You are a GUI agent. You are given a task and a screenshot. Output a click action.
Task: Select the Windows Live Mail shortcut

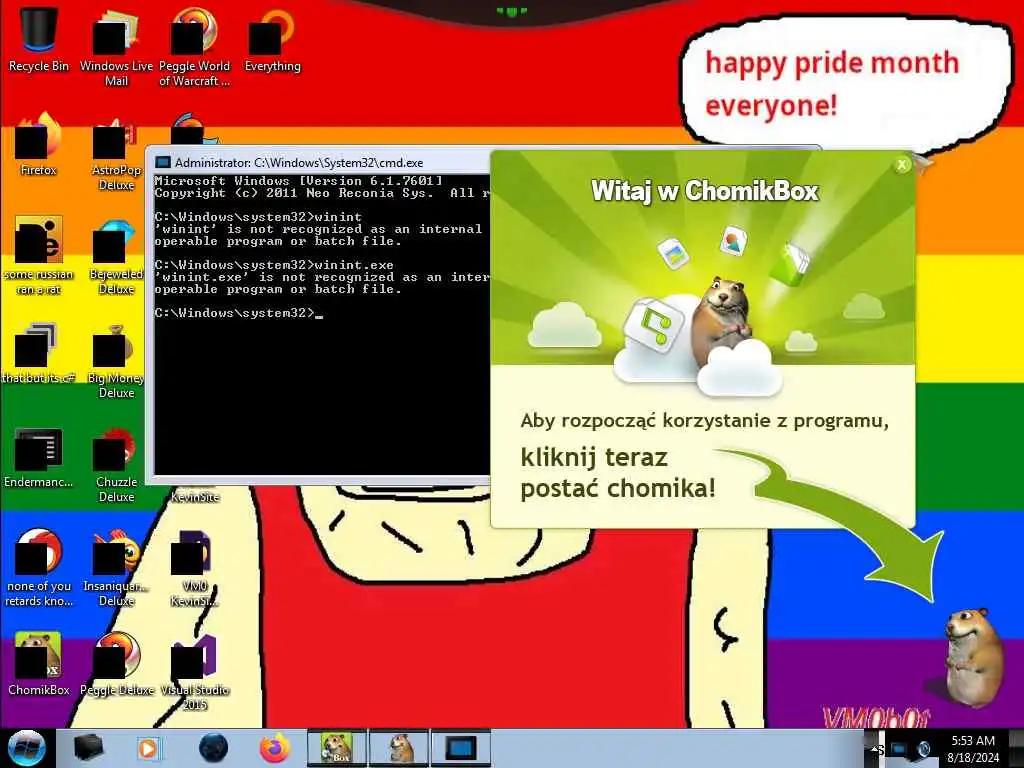pyautogui.click(x=116, y=46)
